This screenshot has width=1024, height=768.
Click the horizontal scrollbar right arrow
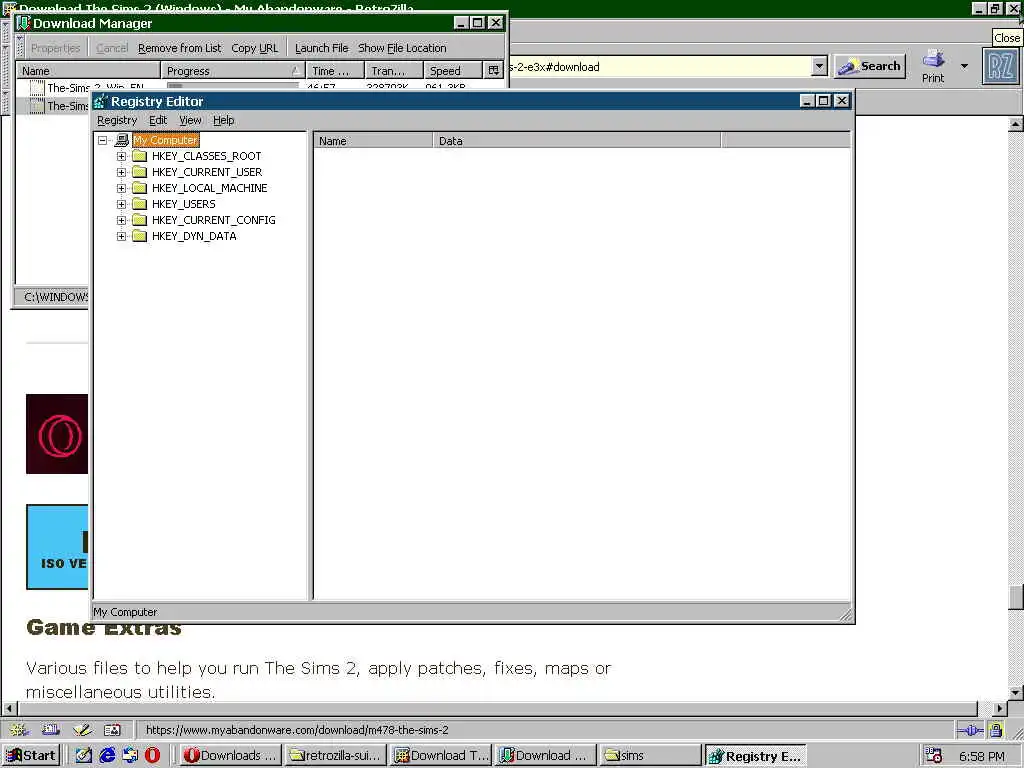click(x=999, y=708)
